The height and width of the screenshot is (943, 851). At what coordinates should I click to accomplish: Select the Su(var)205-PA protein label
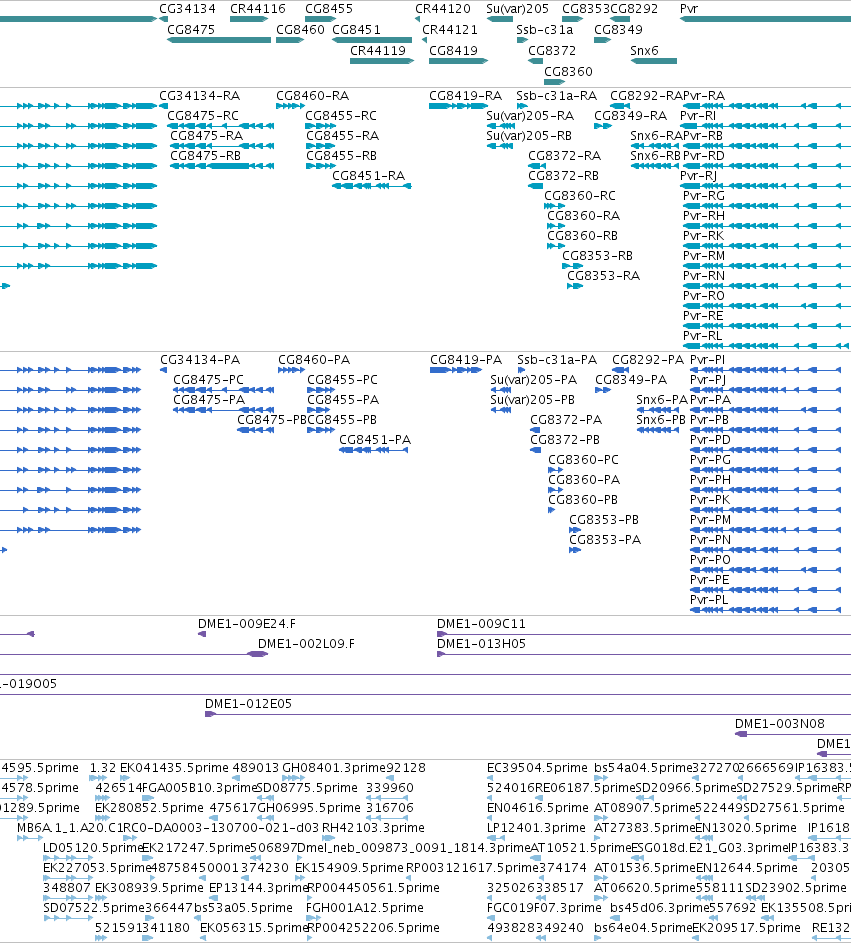click(533, 380)
